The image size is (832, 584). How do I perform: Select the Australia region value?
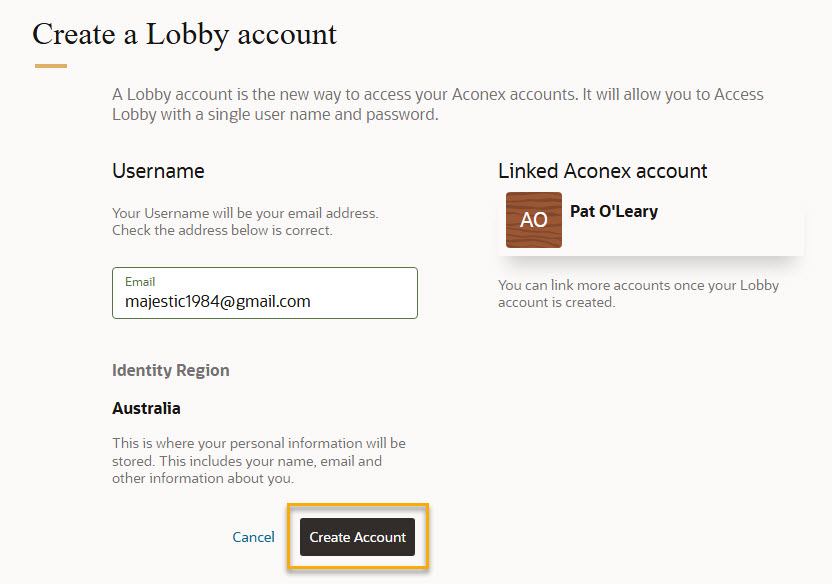coord(146,408)
